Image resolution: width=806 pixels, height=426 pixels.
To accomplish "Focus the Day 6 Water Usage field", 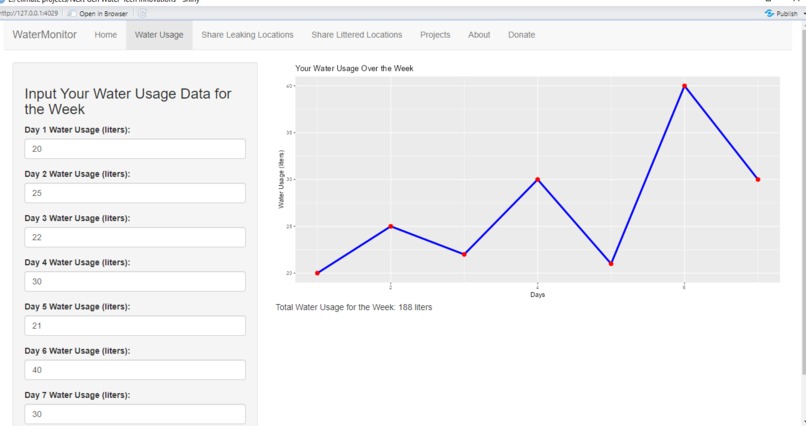I will 135,370.
